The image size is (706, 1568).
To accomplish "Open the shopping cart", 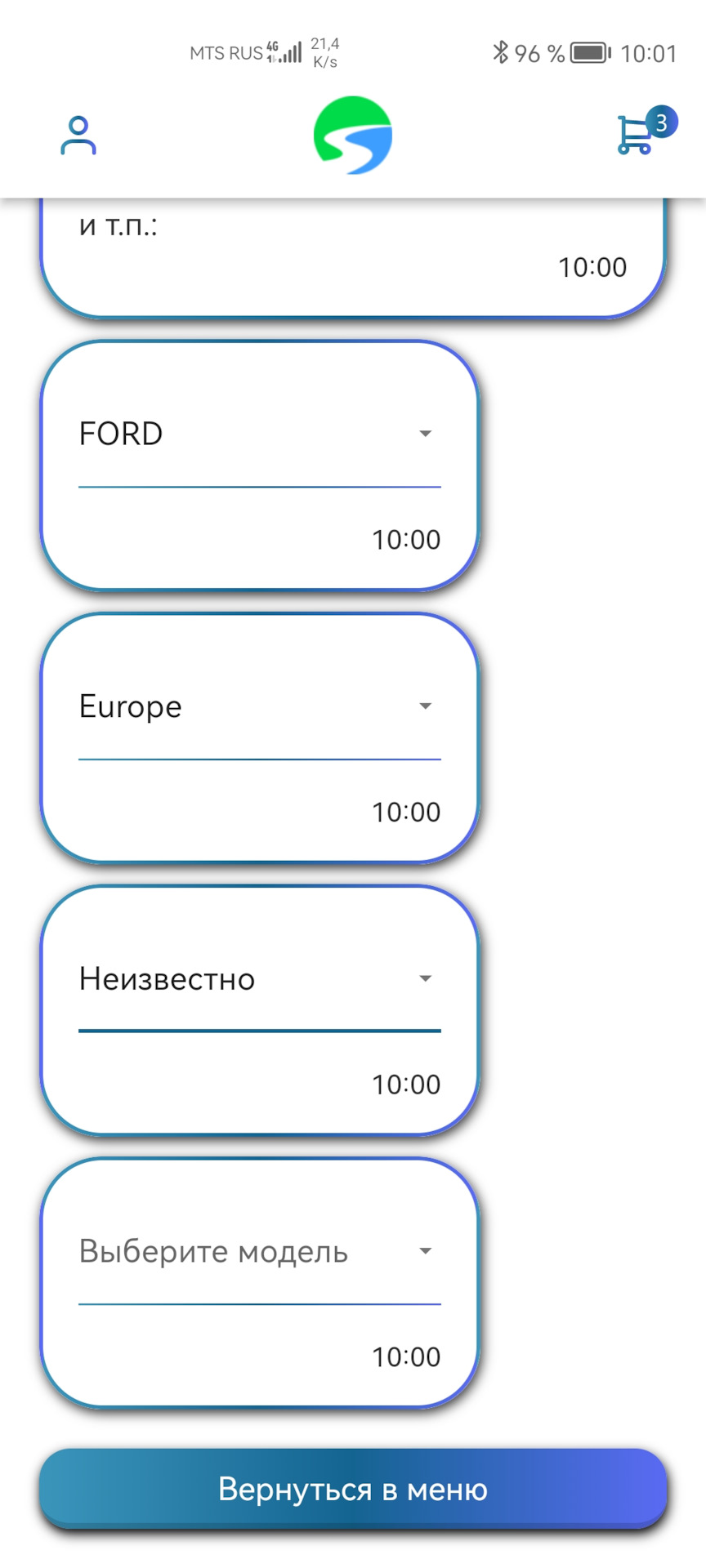I will click(634, 136).
